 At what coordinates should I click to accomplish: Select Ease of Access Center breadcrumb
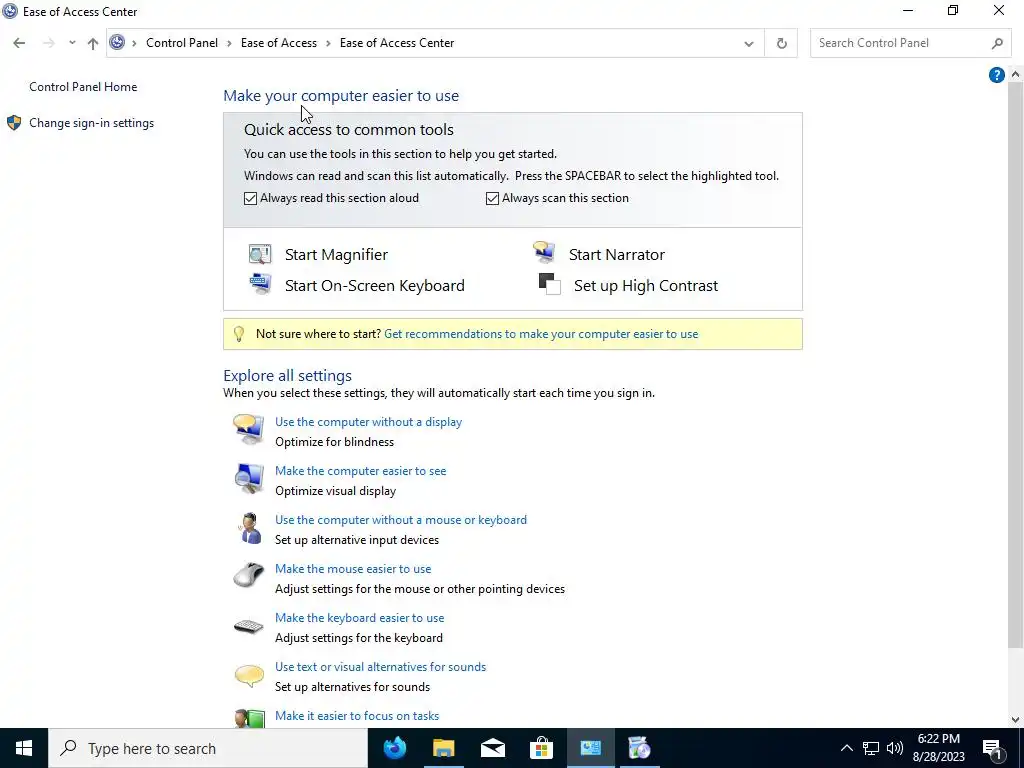(397, 42)
